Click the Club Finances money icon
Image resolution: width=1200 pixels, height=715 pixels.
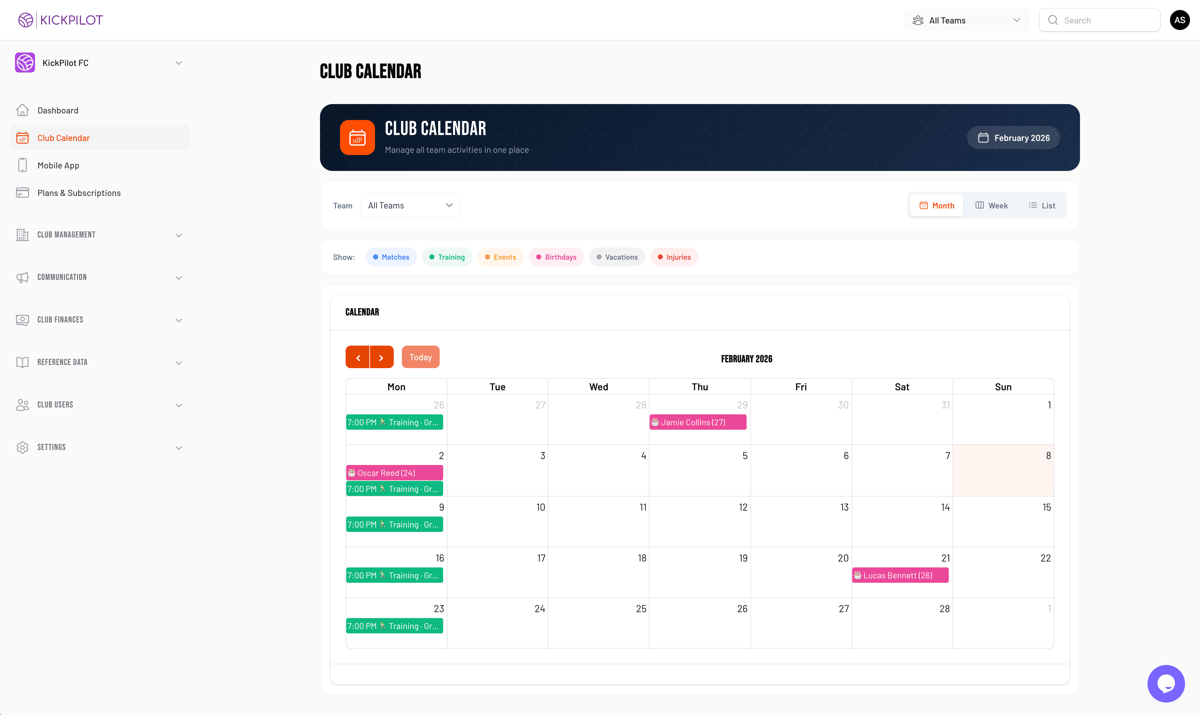point(22,319)
